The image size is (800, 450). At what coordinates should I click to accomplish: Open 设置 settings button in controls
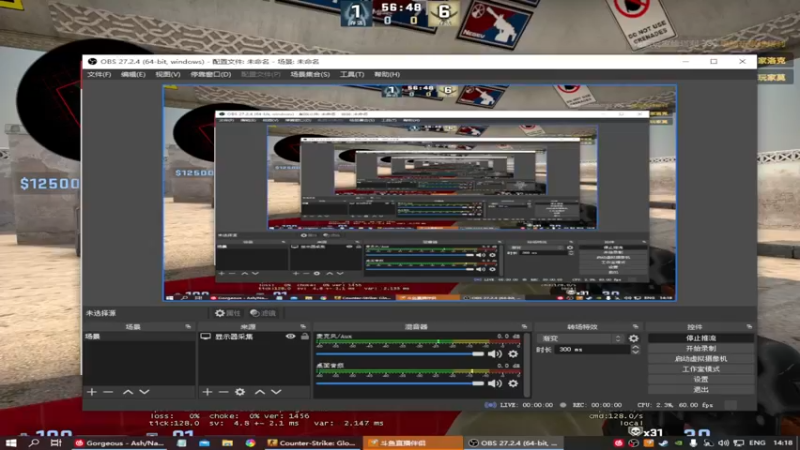coord(701,379)
